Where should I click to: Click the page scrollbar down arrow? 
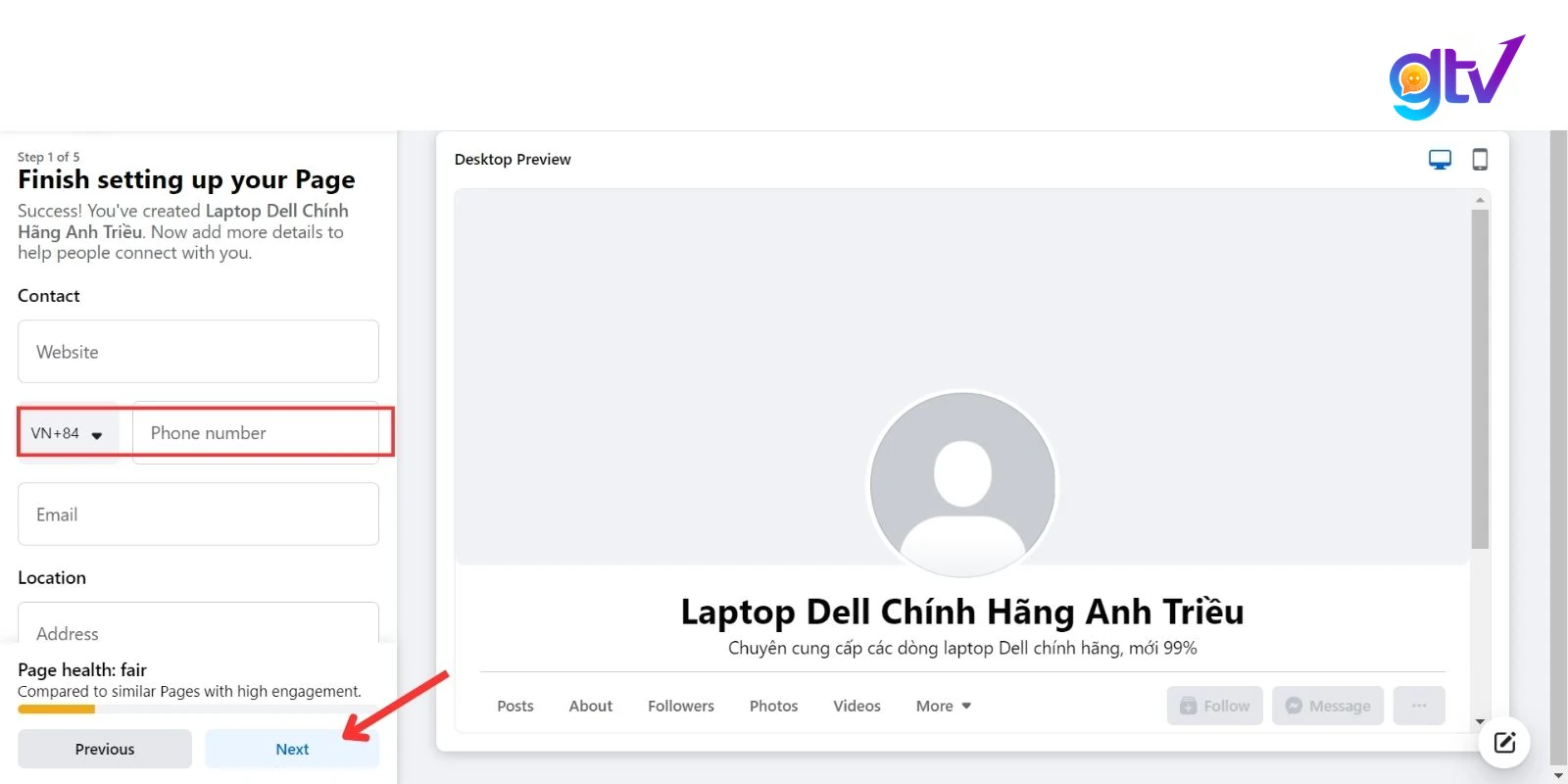click(x=1559, y=775)
